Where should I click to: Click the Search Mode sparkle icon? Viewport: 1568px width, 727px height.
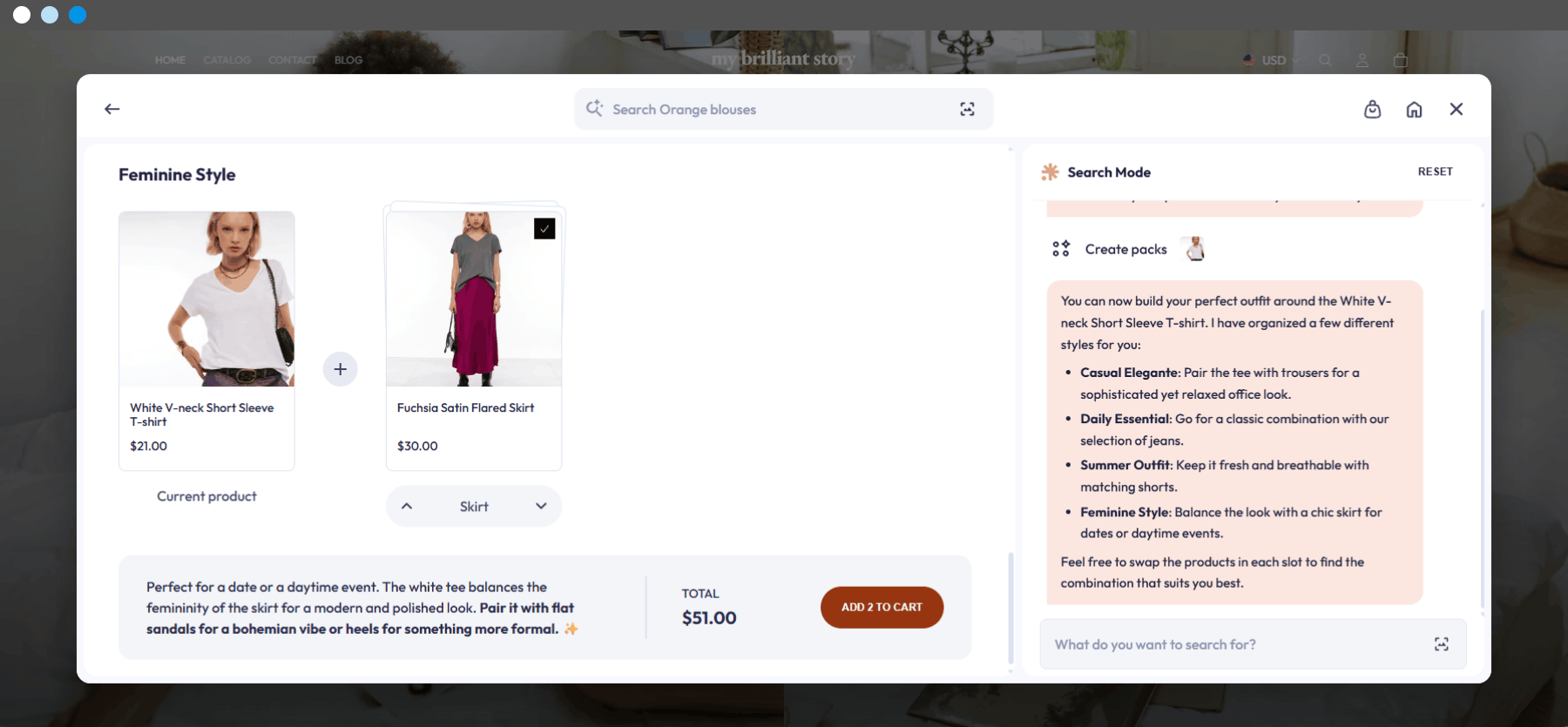pyautogui.click(x=1050, y=172)
